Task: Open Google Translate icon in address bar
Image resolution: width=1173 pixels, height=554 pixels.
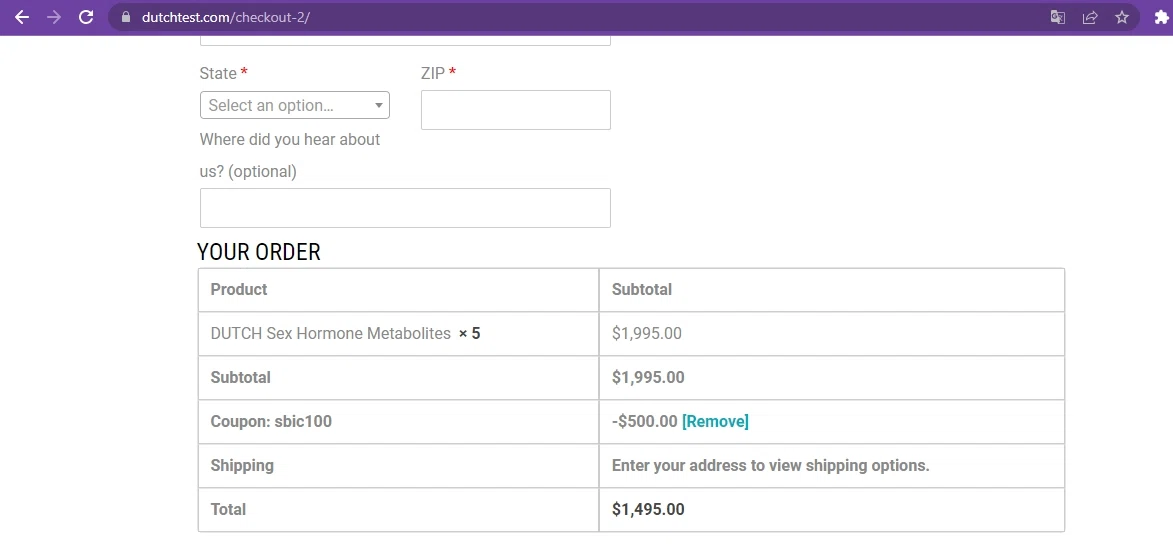Action: [1058, 17]
